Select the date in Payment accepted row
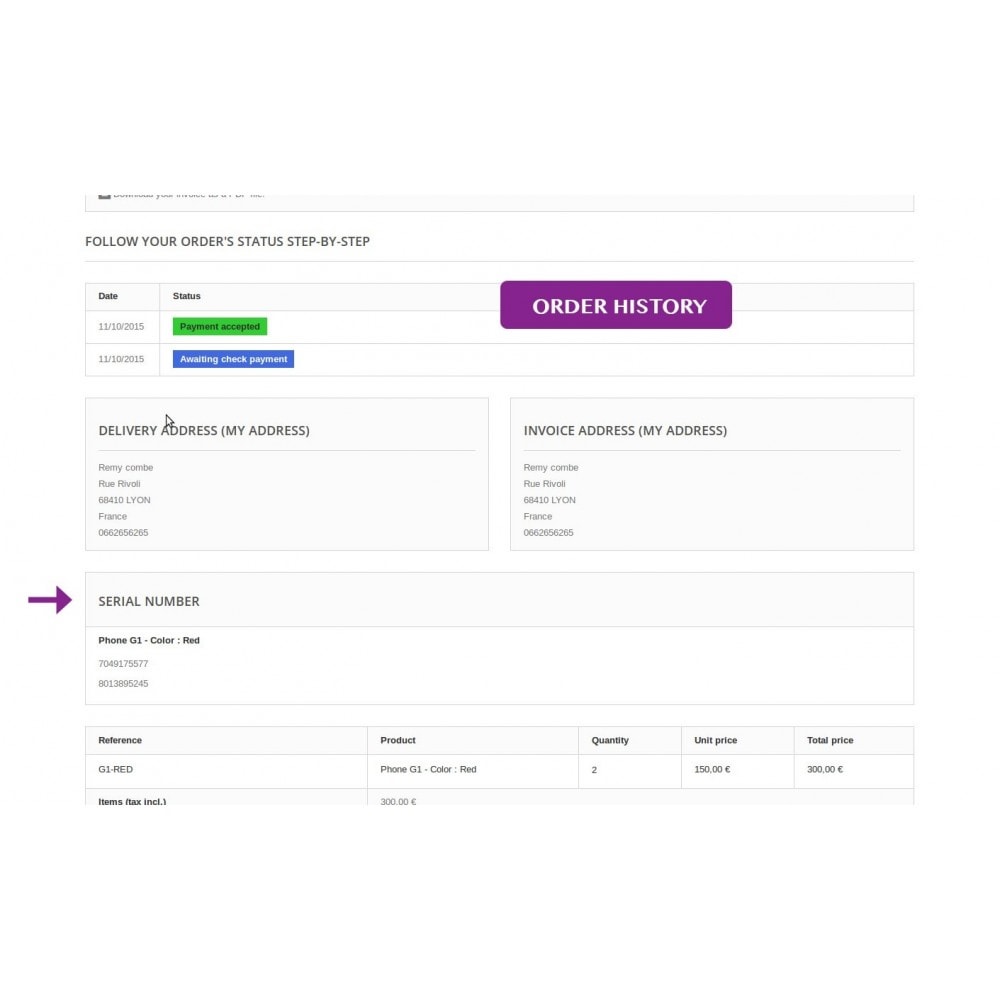The height and width of the screenshot is (1000, 1000). click(x=121, y=327)
